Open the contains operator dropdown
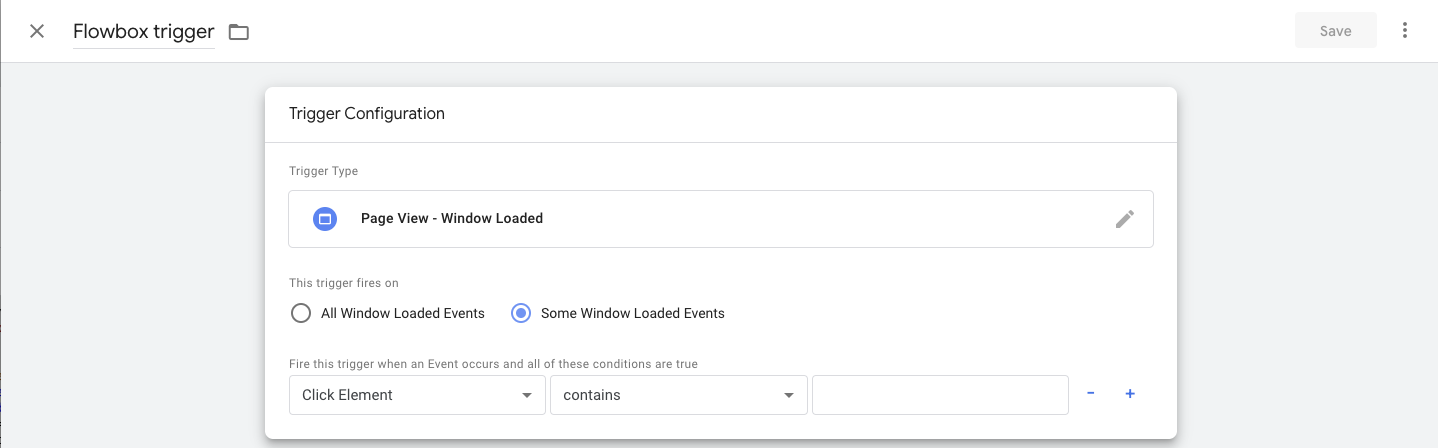1438x448 pixels. point(678,395)
